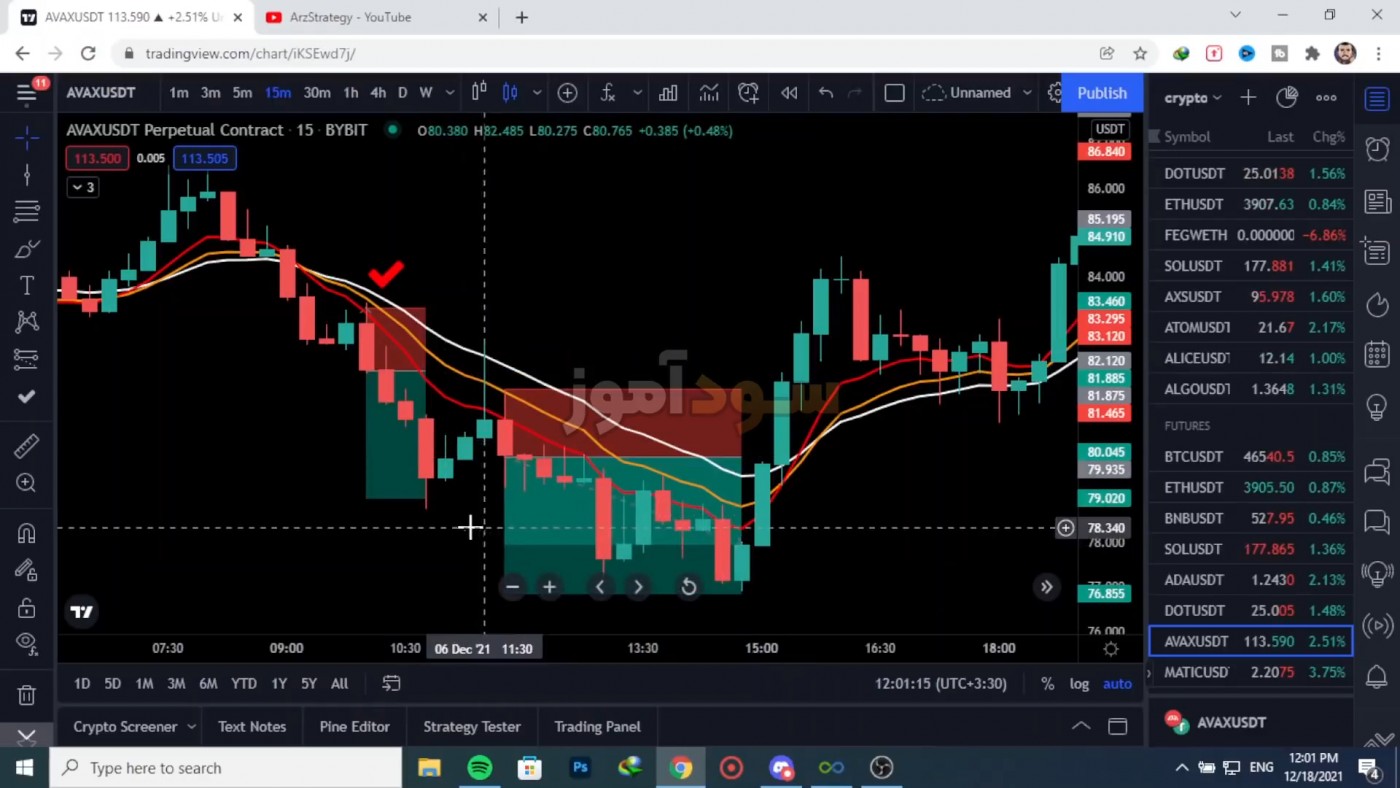The image size is (1400, 788).
Task: Start bar replay mode
Action: [789, 93]
